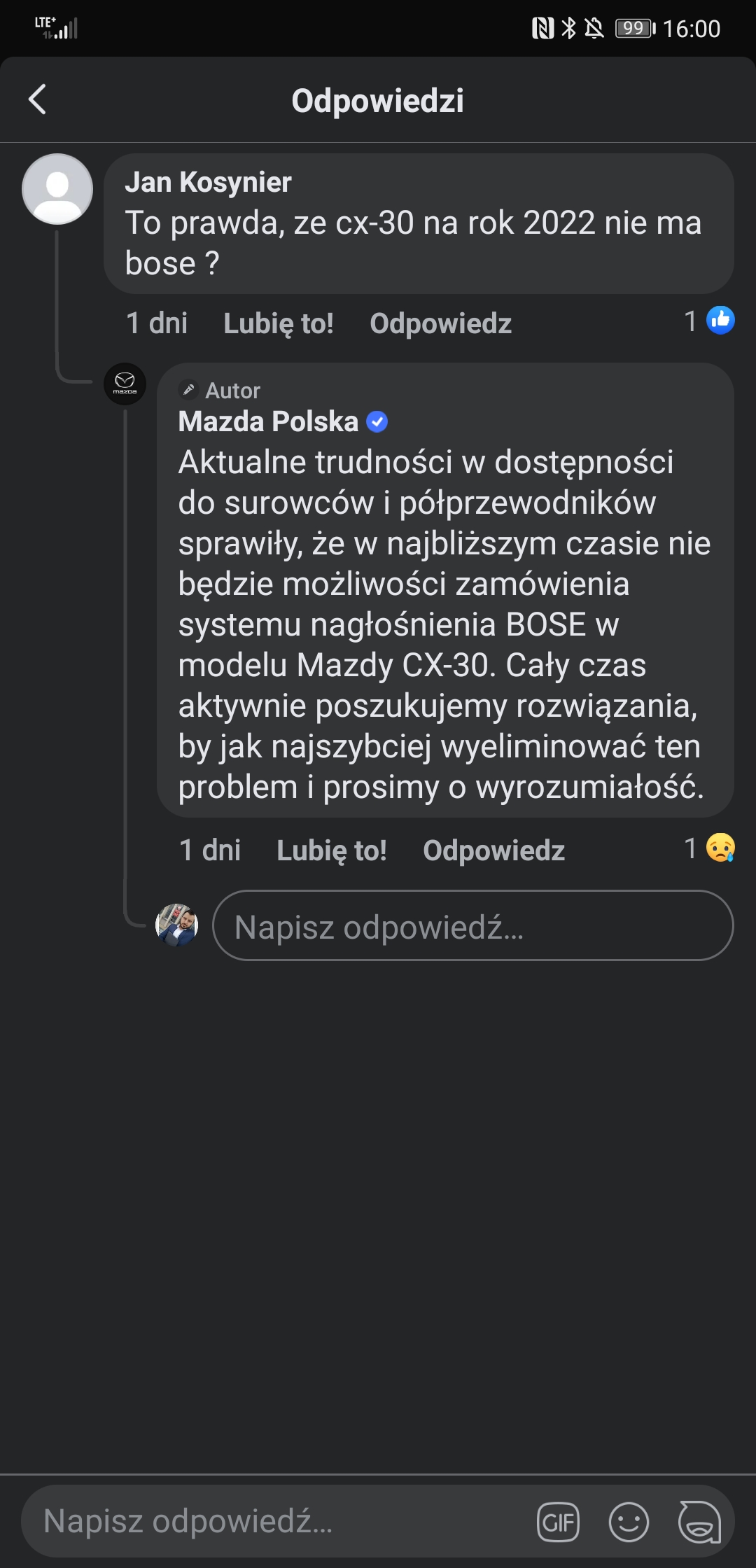Image resolution: width=756 pixels, height=1568 pixels.
Task: Open the sticker picker
Action: coord(699,1522)
